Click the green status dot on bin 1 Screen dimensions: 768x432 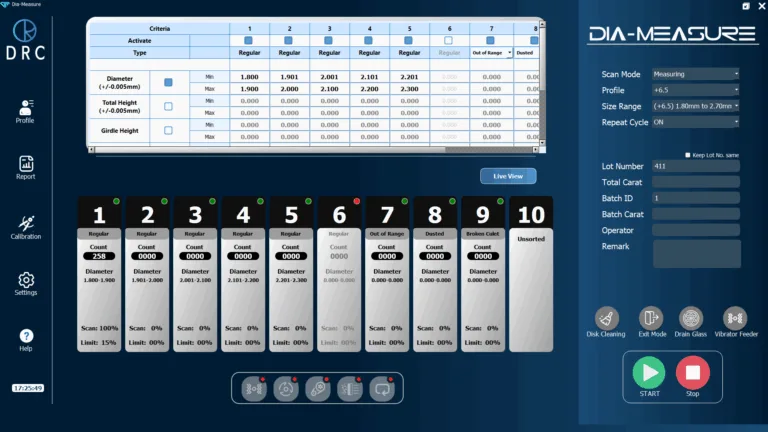pos(116,201)
